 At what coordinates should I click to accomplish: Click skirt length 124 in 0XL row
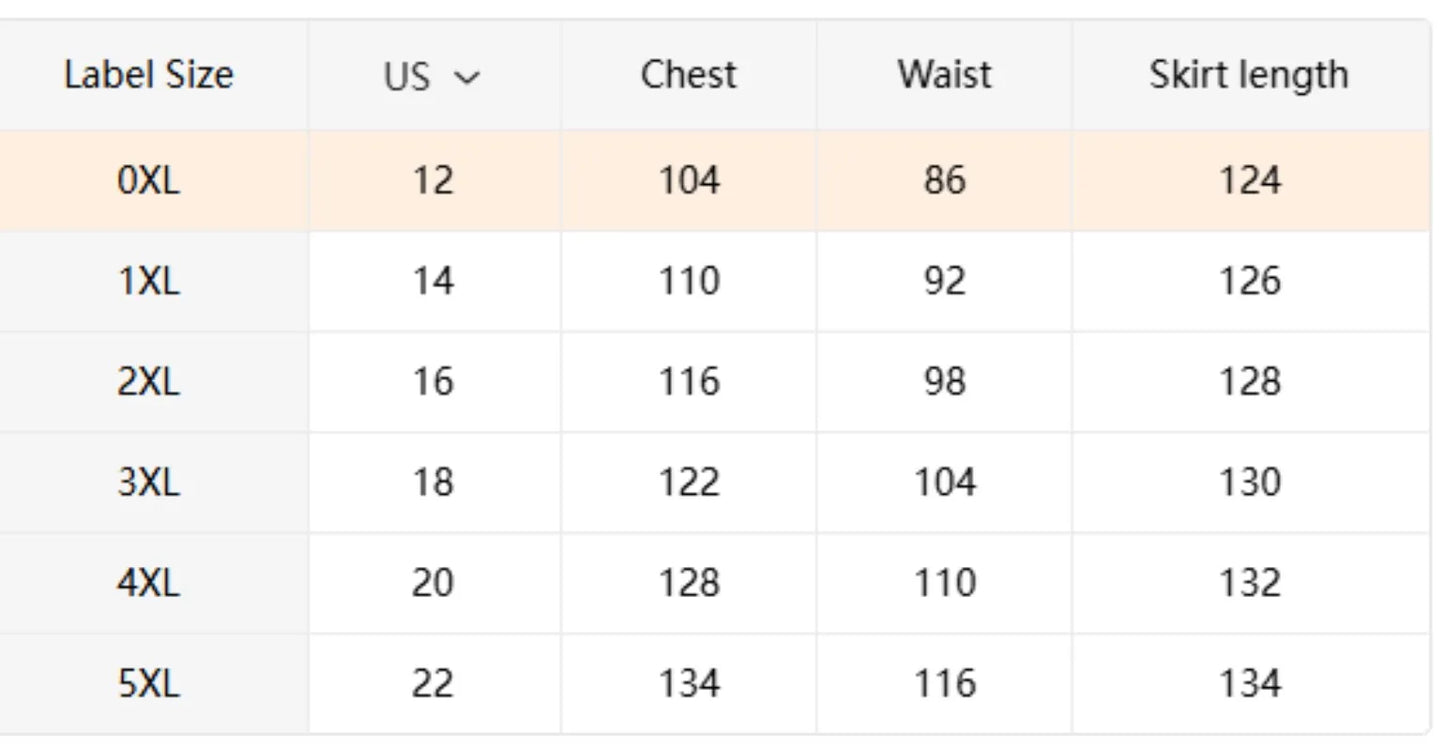pyautogui.click(x=1249, y=181)
